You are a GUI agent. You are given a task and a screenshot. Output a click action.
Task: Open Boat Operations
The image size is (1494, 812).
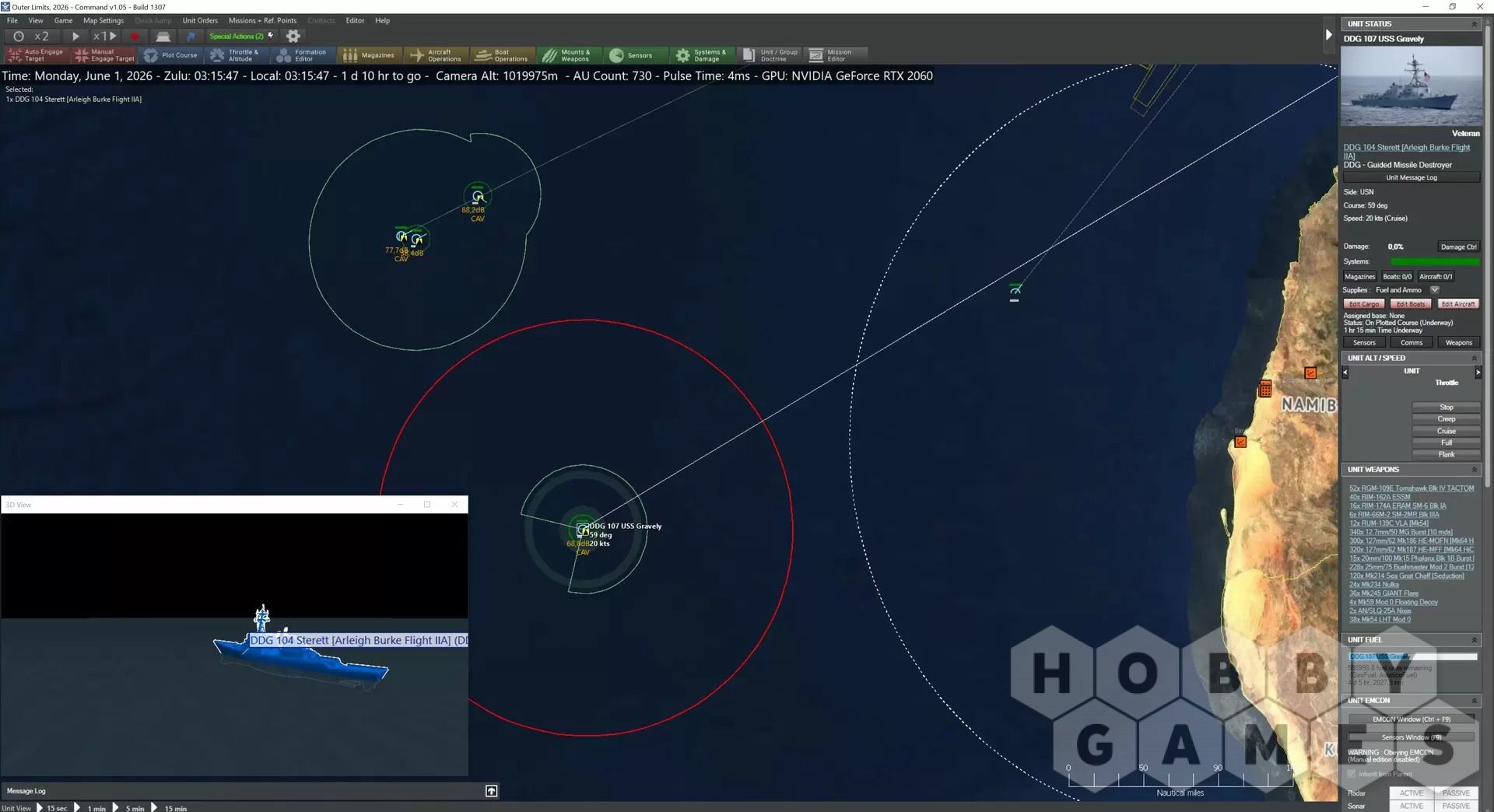coord(503,55)
